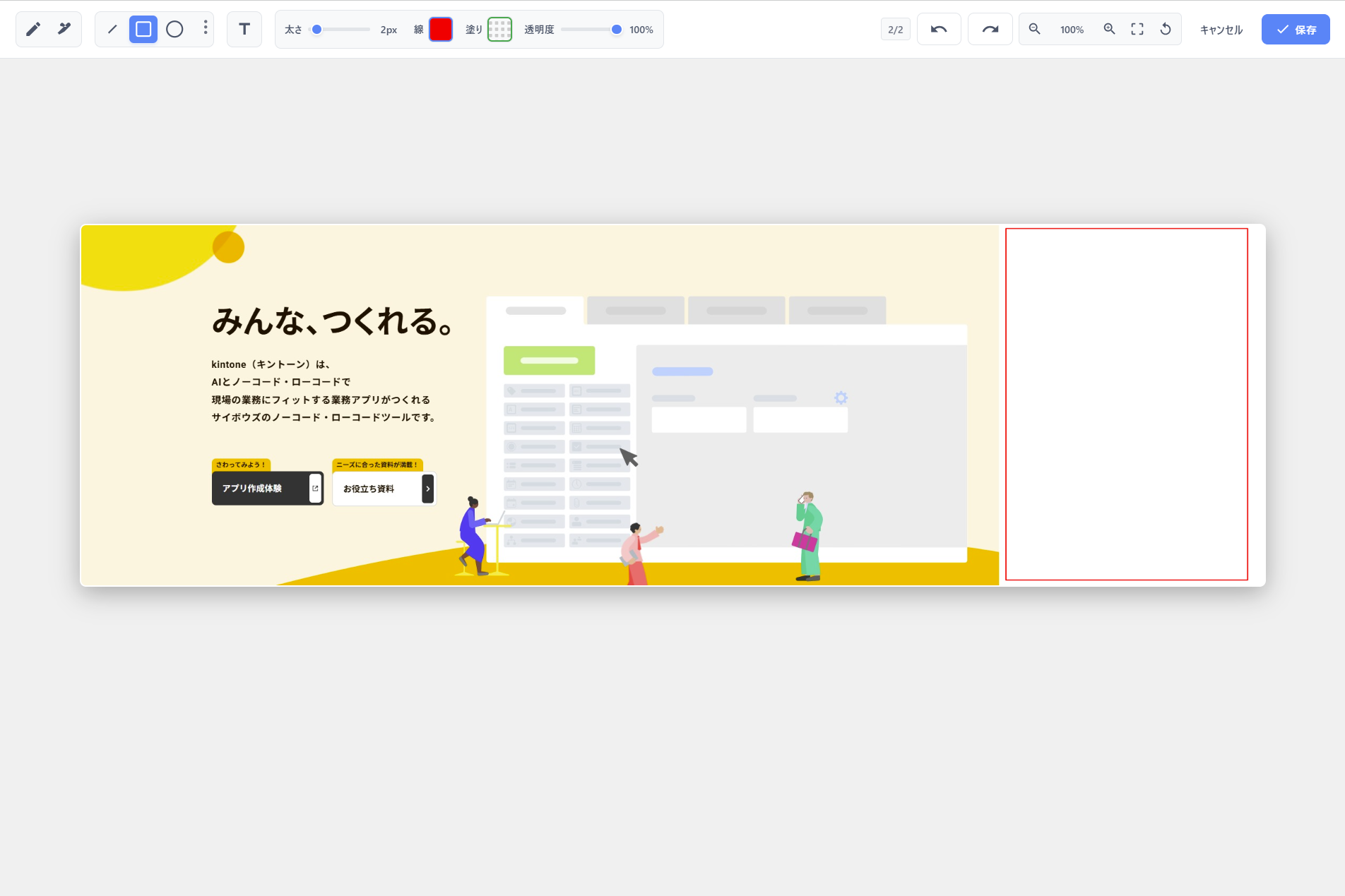Zoom in on the canvas
This screenshot has height=896, width=1345.
(1109, 29)
